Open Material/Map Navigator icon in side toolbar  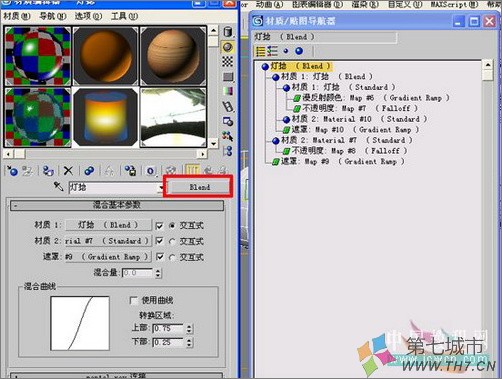pyautogui.click(x=228, y=151)
